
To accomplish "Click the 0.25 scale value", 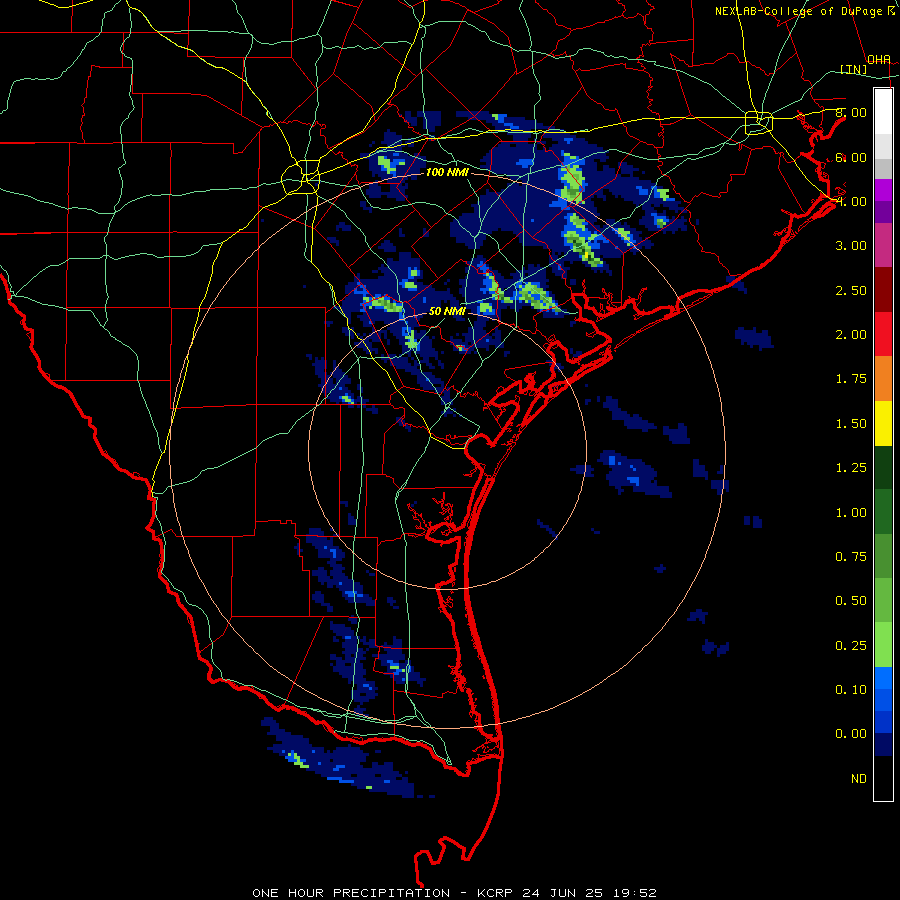I will click(851, 646).
